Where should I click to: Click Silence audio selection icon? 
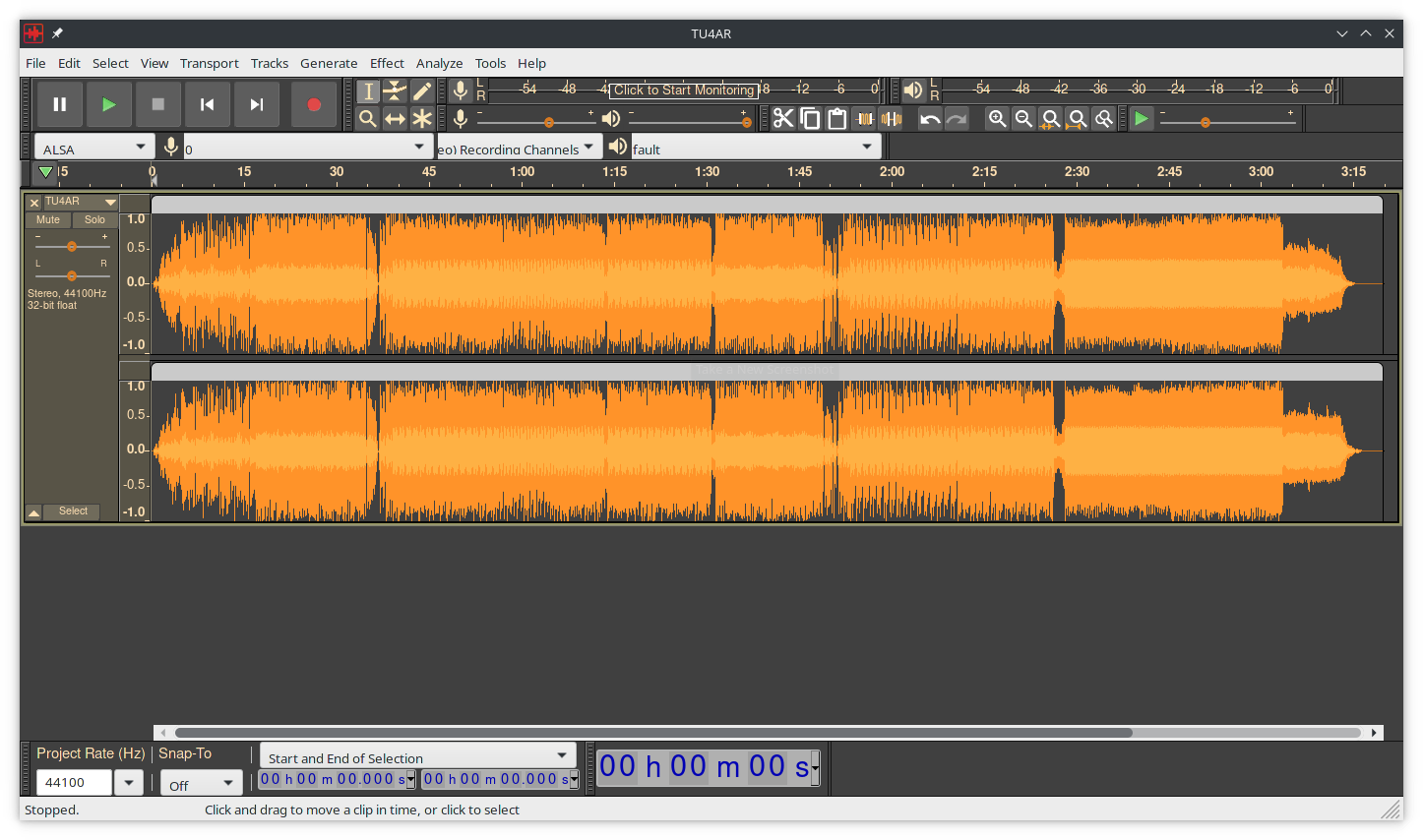(892, 119)
